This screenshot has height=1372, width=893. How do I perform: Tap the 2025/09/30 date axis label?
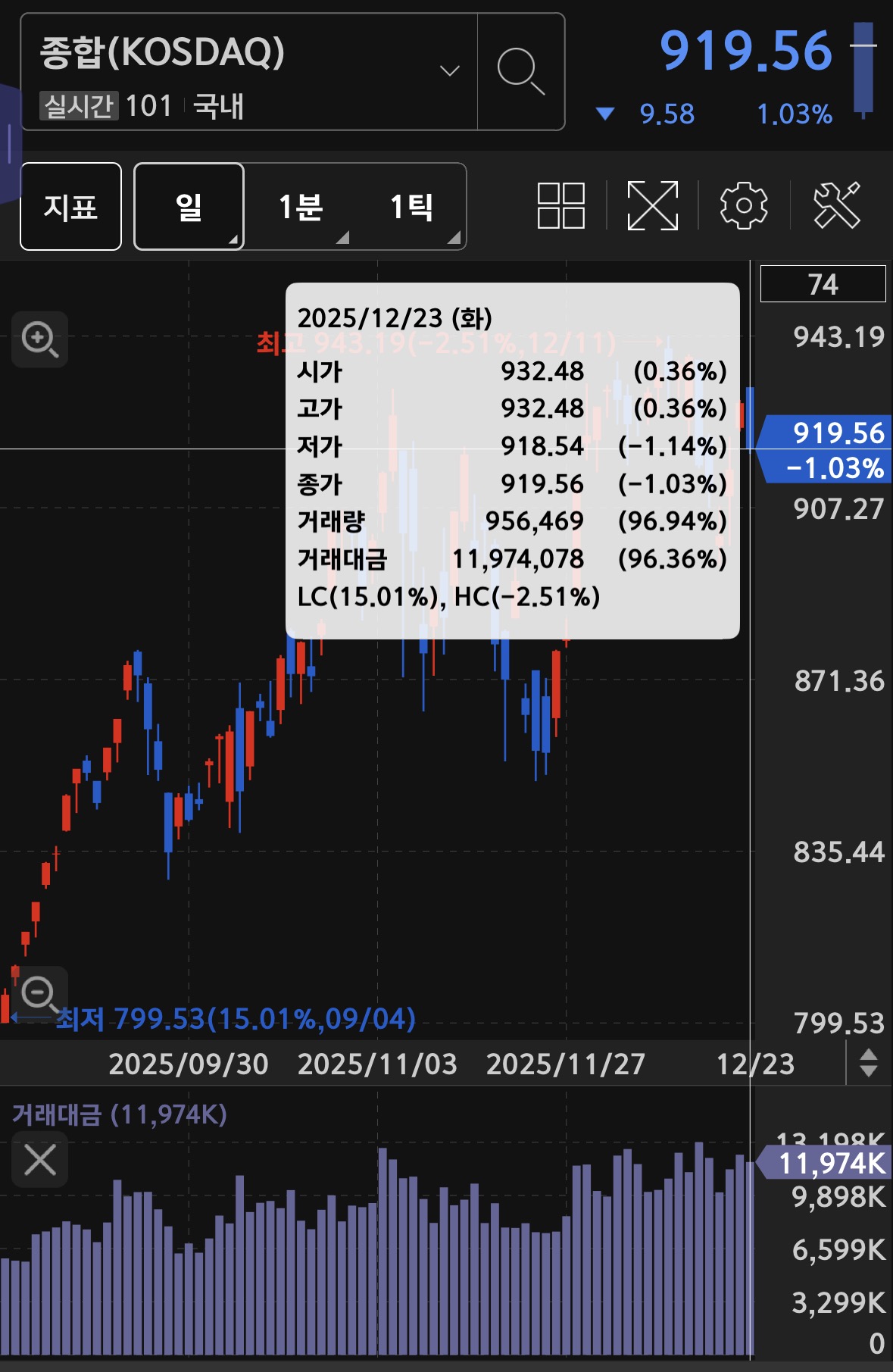pos(189,1064)
